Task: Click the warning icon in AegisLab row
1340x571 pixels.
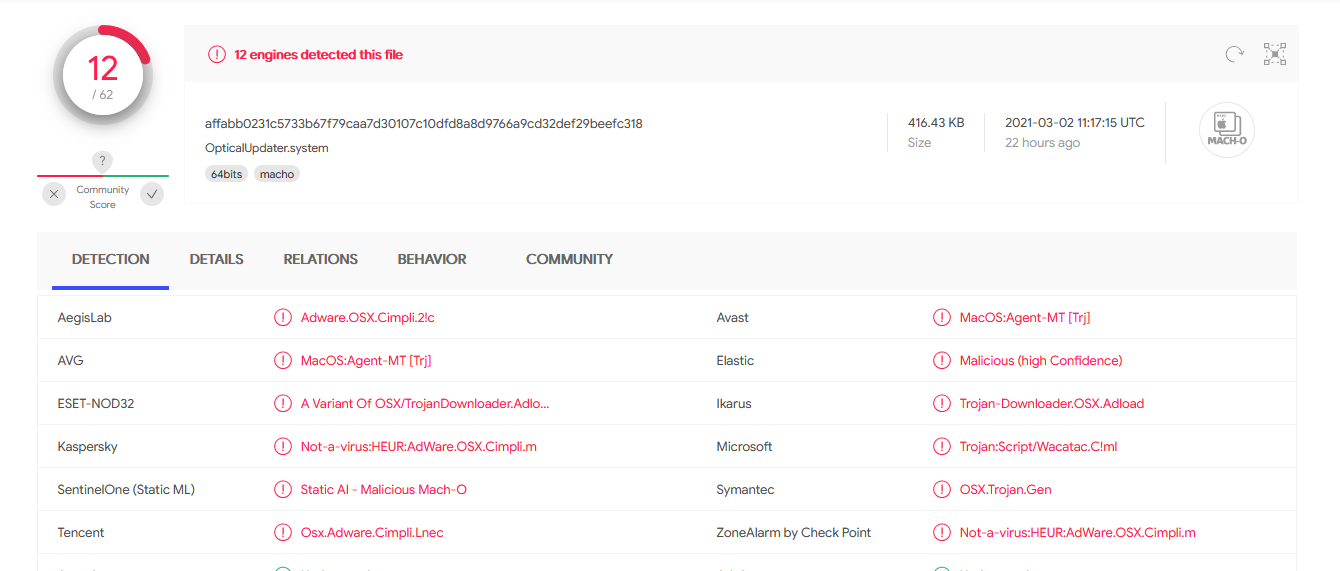Action: click(283, 318)
